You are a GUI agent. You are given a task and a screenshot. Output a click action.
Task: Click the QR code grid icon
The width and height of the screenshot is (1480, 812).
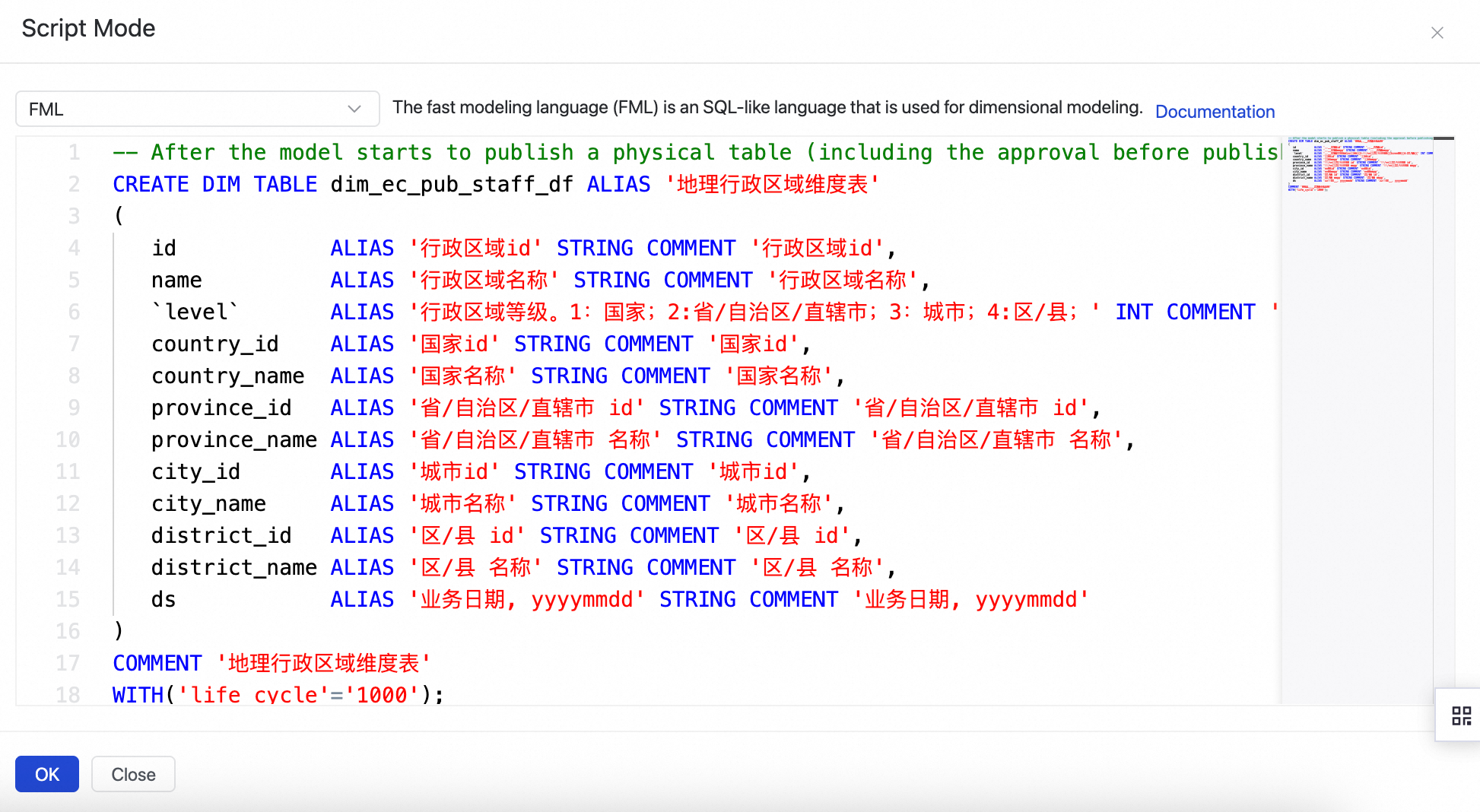coord(1461,715)
